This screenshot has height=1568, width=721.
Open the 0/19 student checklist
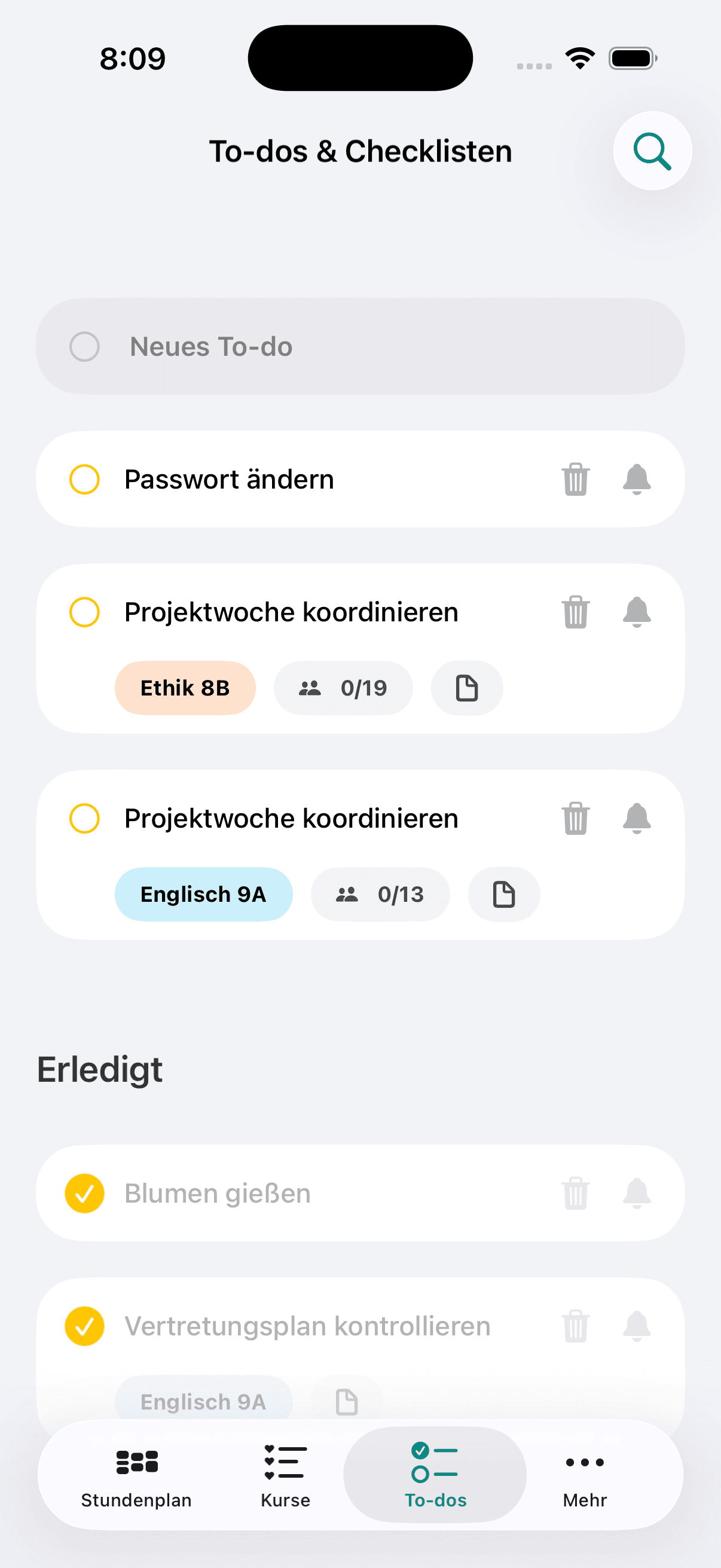tap(343, 688)
